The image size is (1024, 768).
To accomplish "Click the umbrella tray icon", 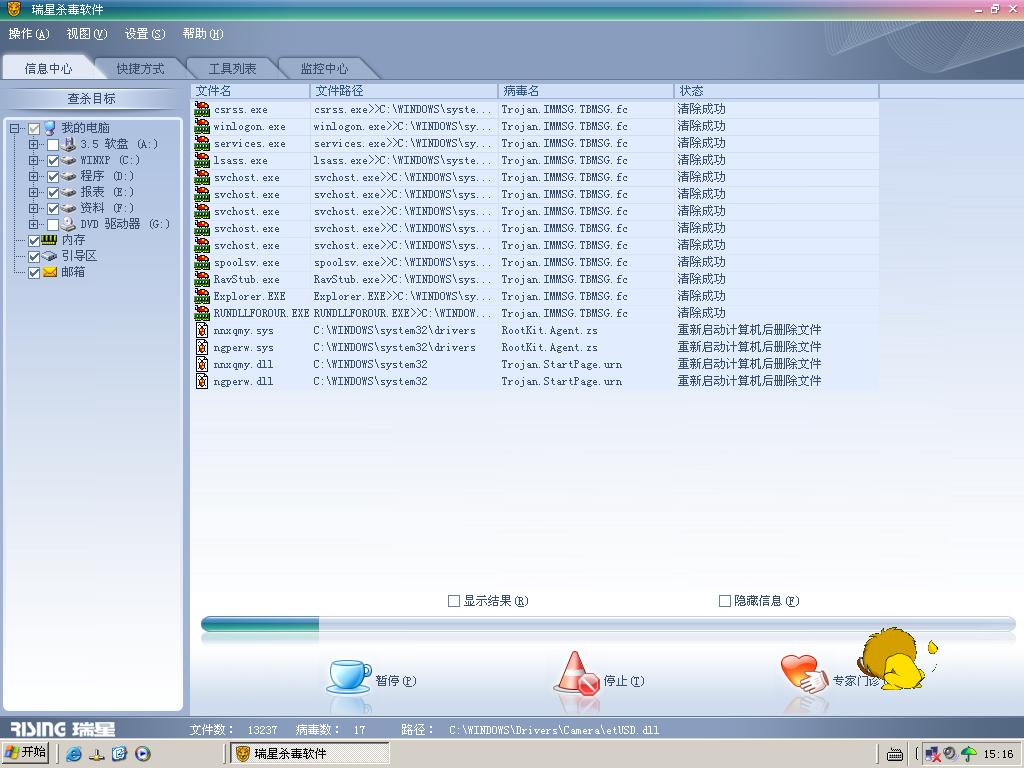I will [x=968, y=754].
